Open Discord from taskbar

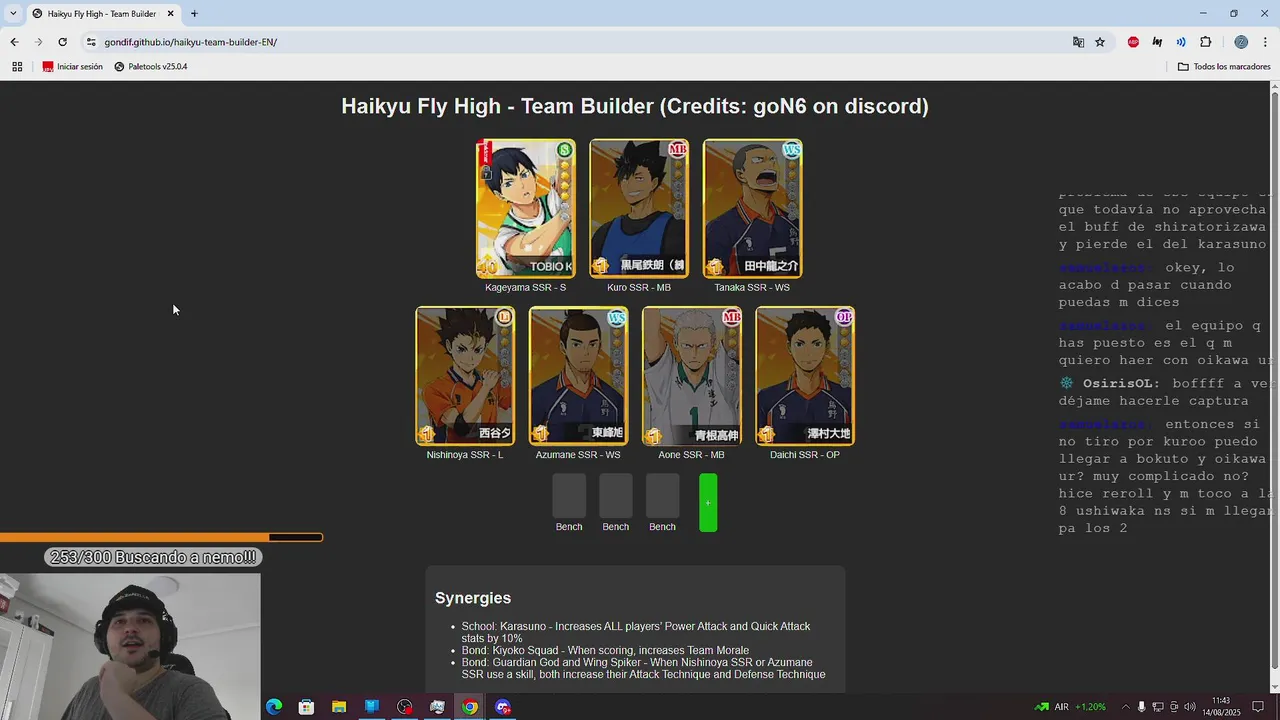coord(503,707)
